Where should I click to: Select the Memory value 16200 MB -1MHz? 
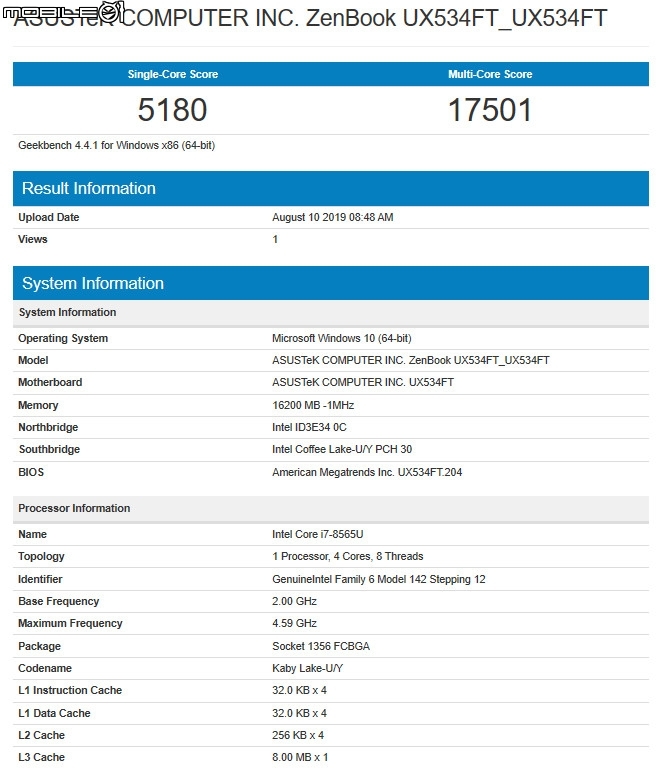[313, 405]
